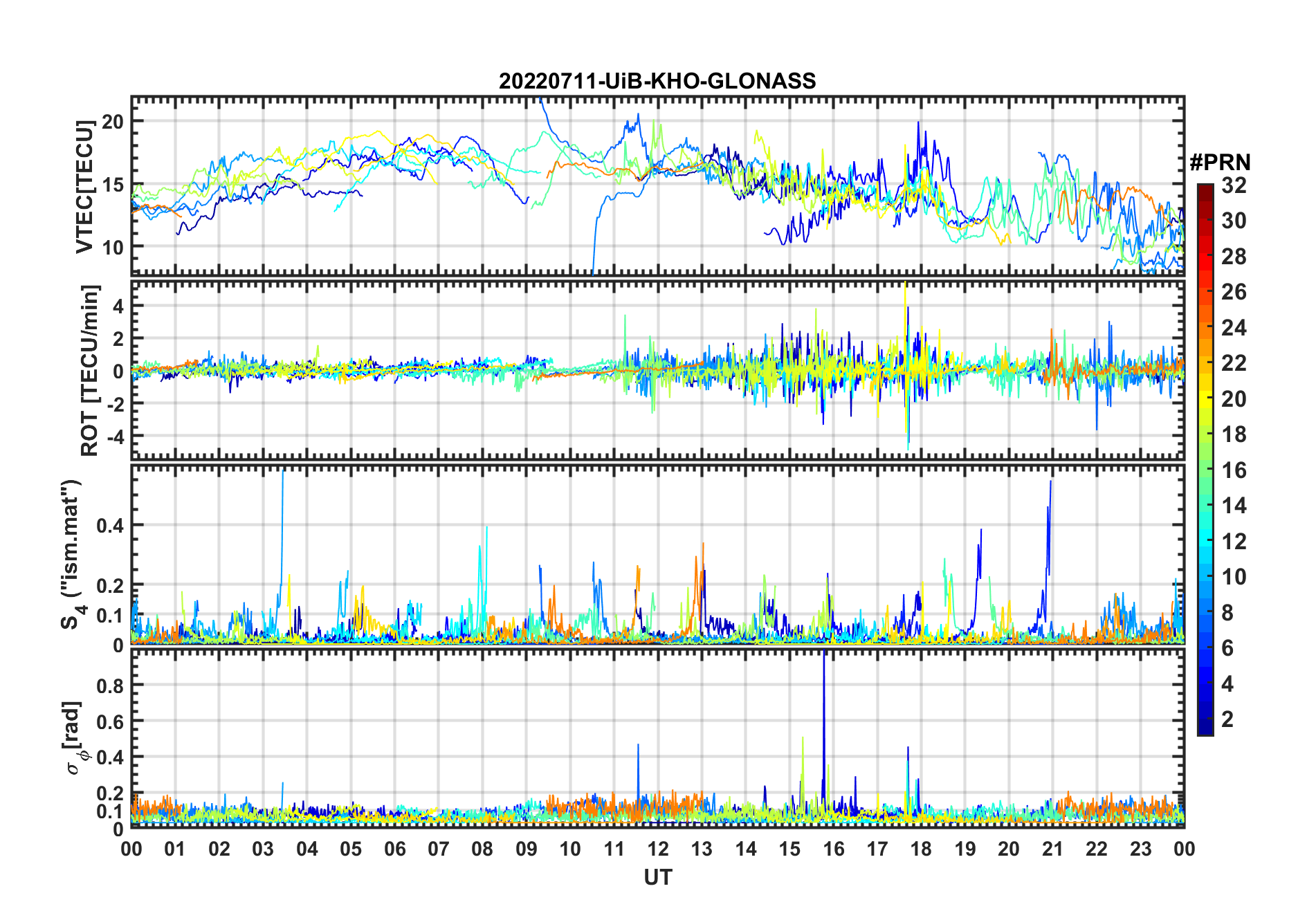Click the 21 hour tick on the UT axis
1316x920 pixels.
pos(1052,849)
